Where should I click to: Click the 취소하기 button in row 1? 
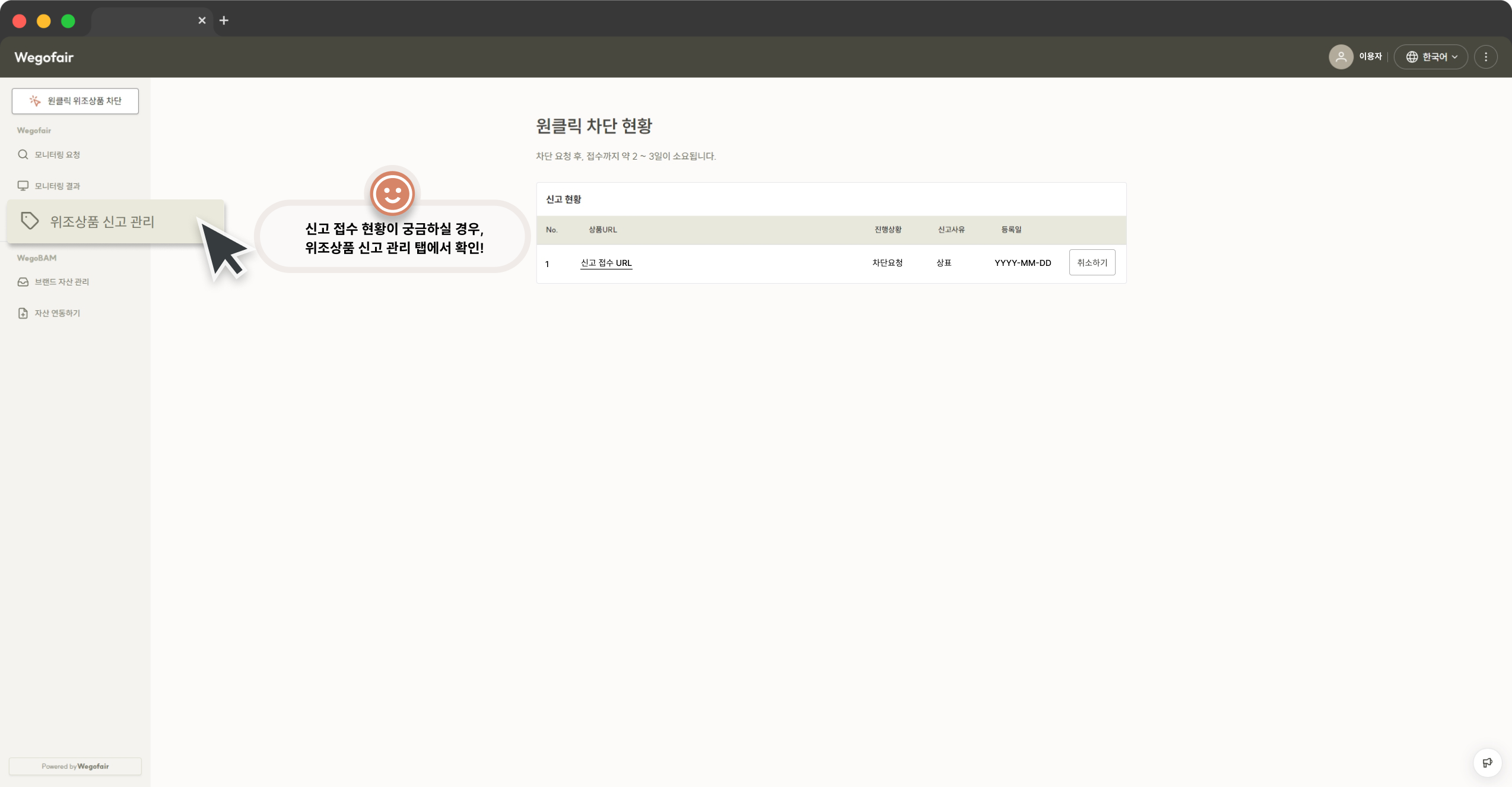pos(1092,262)
